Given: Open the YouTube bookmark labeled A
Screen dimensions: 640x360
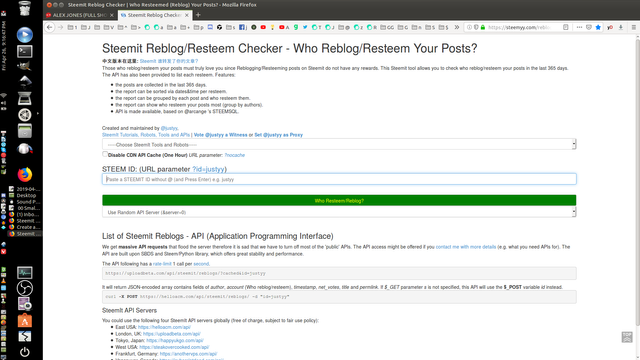Looking at the screenshot, I should pos(284,27).
